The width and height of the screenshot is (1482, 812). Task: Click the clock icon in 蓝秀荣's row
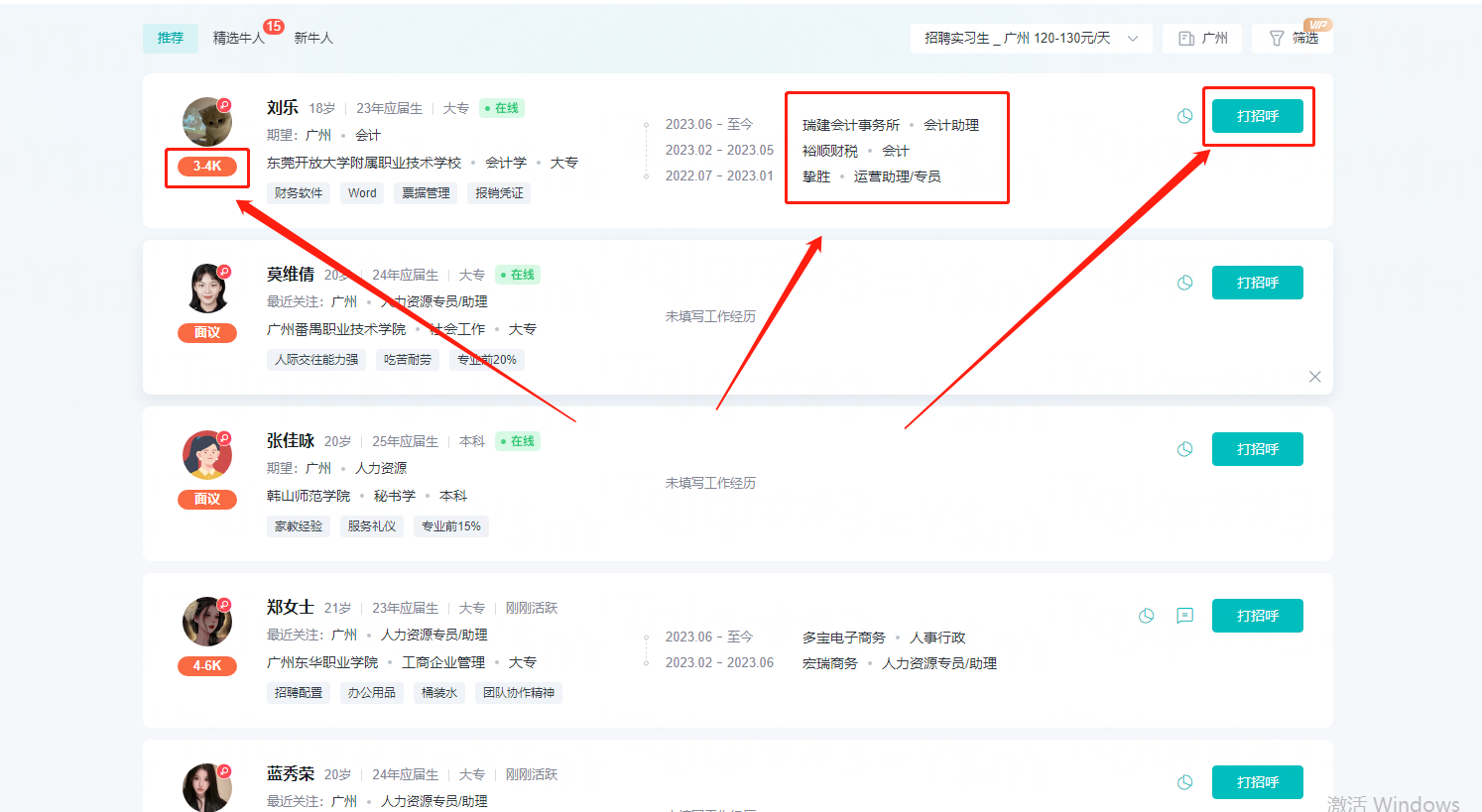pyautogui.click(x=1184, y=782)
